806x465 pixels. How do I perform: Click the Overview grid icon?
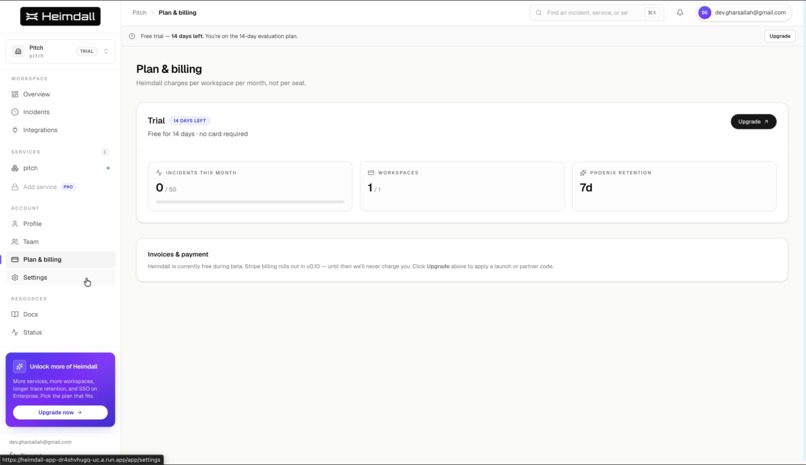pos(15,95)
